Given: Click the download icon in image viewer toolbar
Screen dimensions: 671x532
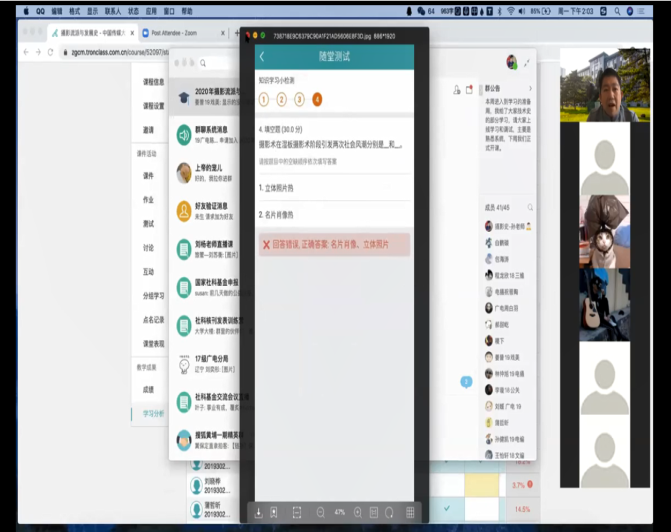Looking at the screenshot, I should coord(259,512).
